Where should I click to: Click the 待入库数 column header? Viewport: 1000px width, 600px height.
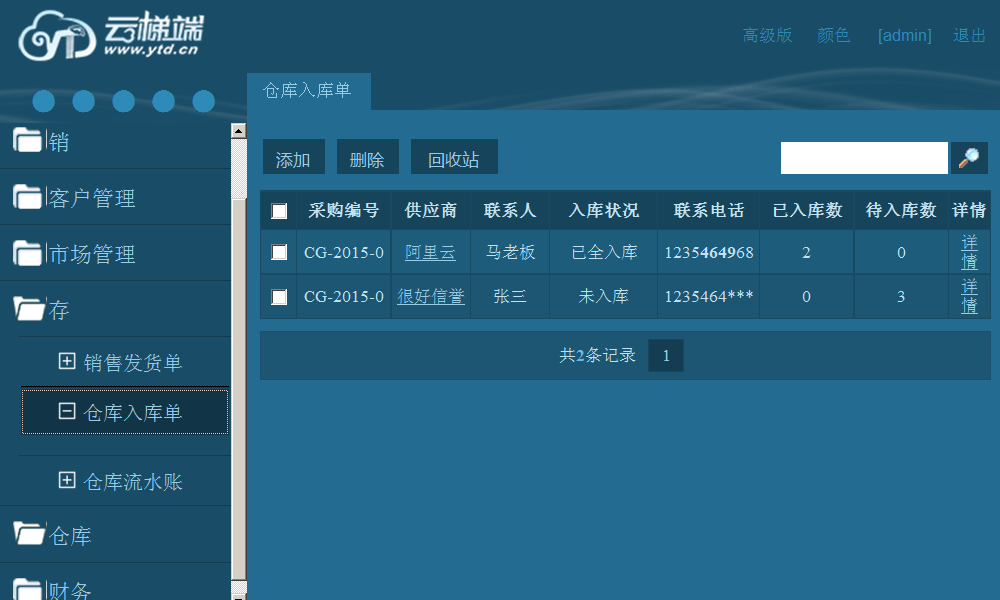tap(901, 210)
